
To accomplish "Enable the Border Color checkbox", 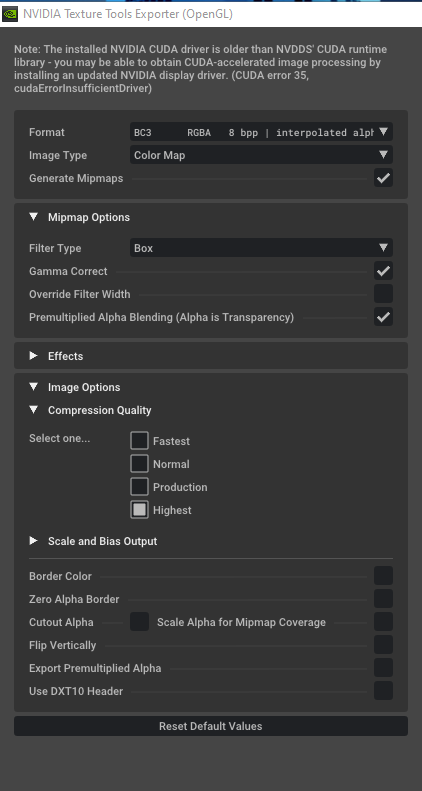I will [x=383, y=576].
